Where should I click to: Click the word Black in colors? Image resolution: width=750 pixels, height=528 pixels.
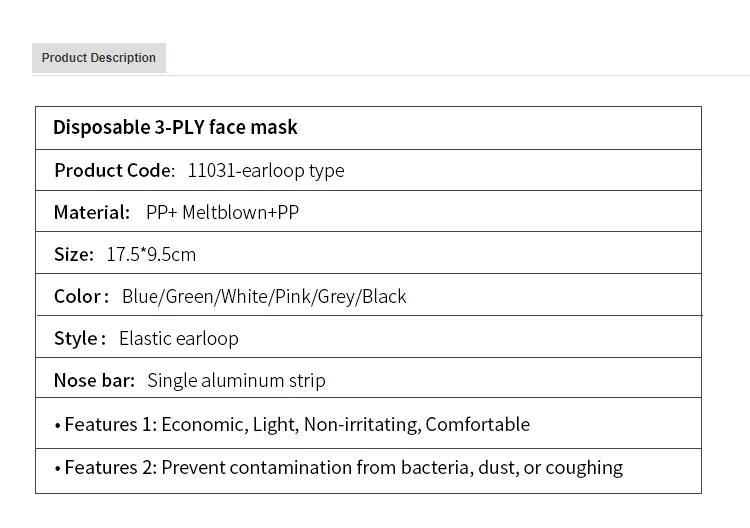pyautogui.click(x=384, y=296)
